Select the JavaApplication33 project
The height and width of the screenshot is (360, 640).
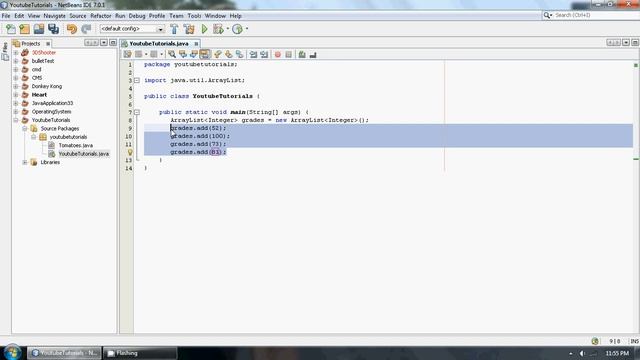click(x=52, y=103)
